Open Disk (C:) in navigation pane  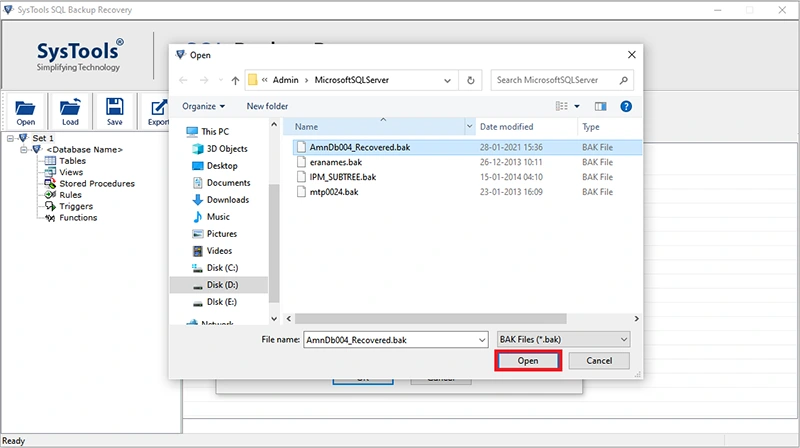click(215, 268)
